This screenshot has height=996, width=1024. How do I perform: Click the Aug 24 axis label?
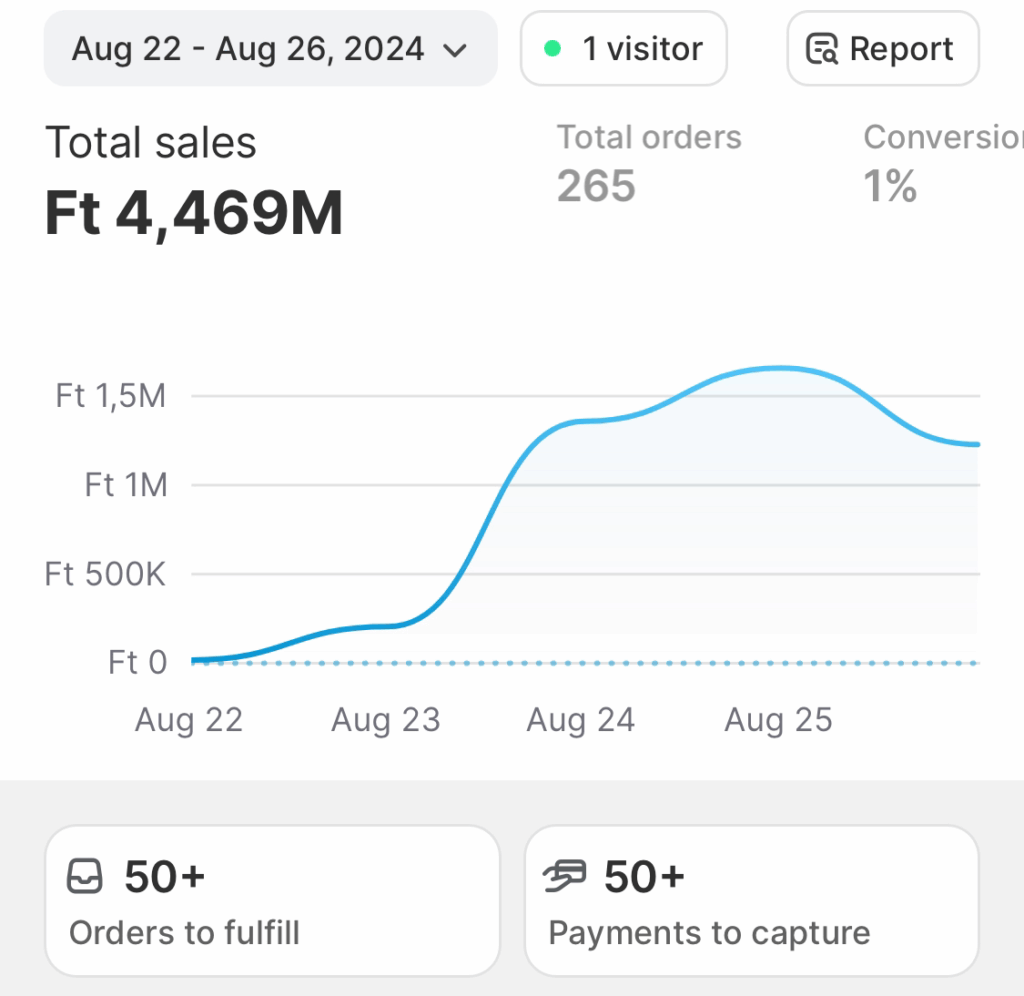click(581, 720)
